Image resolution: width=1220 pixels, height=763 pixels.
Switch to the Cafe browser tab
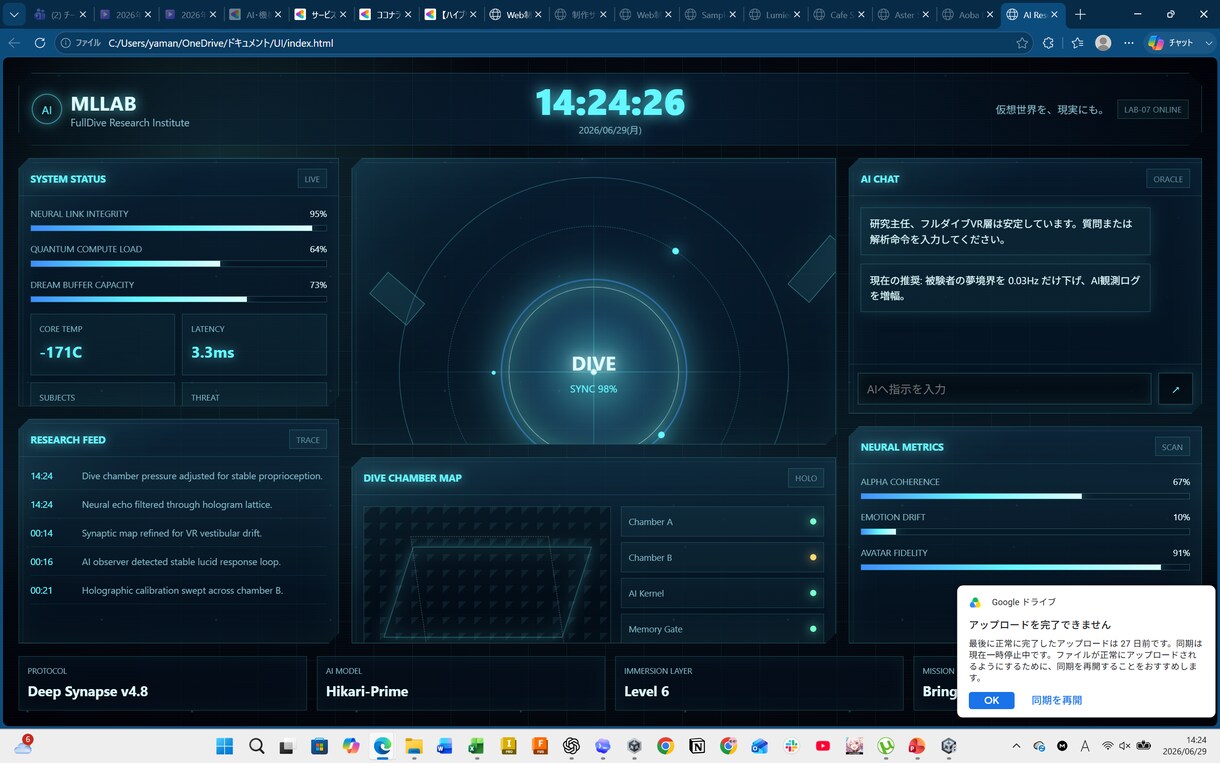click(838, 15)
